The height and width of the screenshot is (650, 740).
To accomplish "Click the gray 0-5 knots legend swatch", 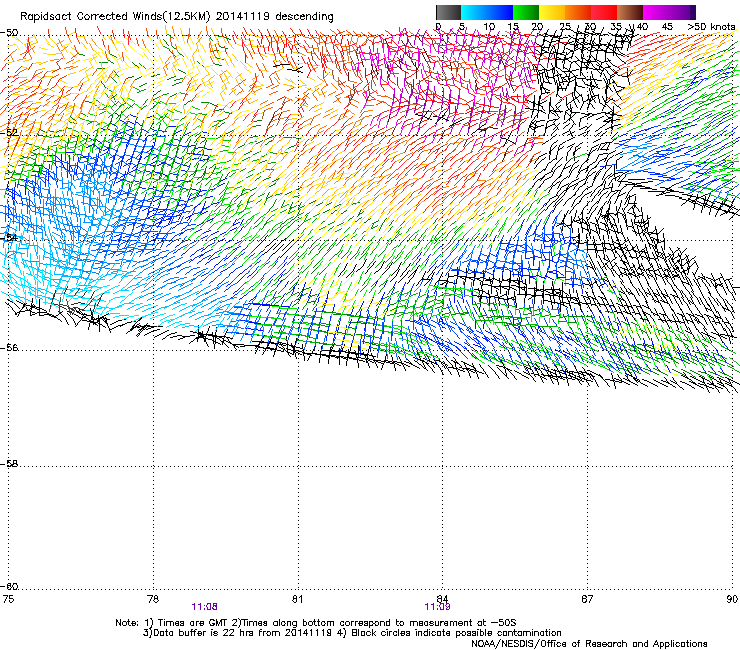I will [x=448, y=12].
